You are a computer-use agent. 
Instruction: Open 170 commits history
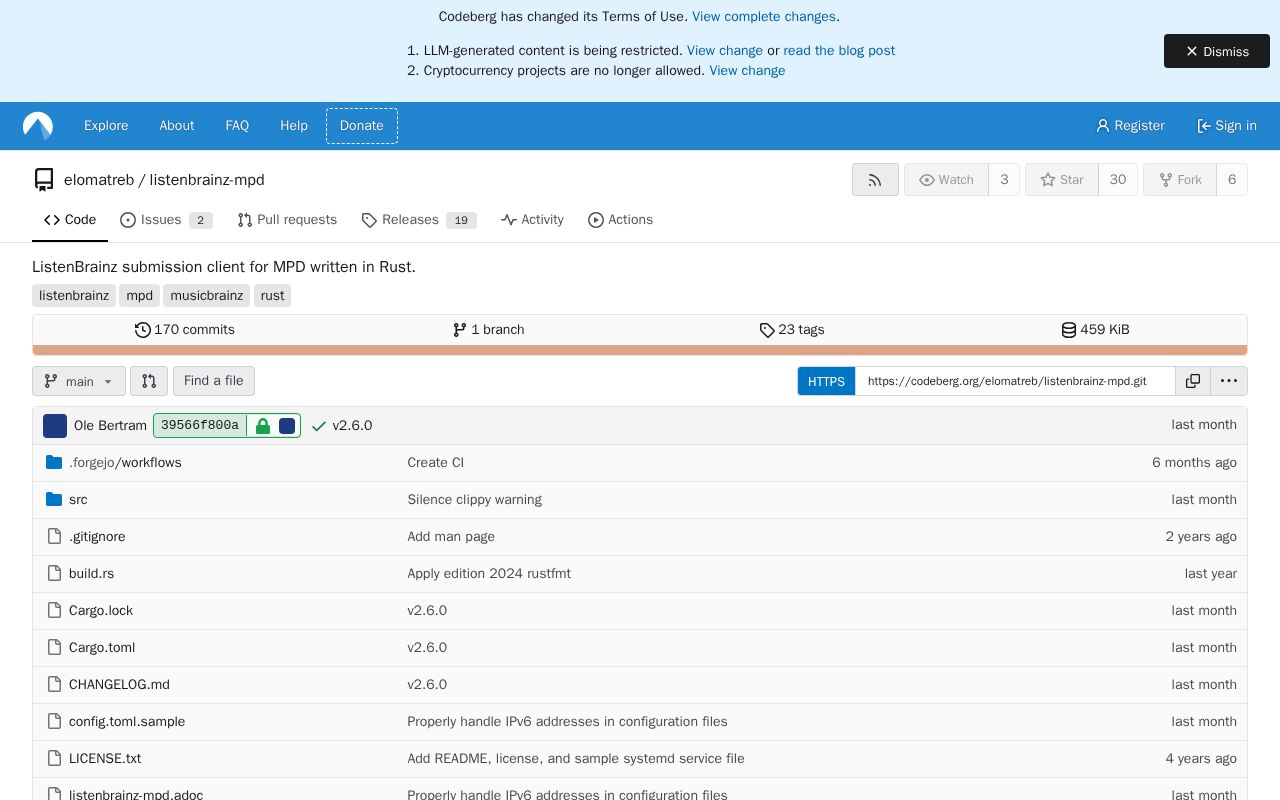185,330
